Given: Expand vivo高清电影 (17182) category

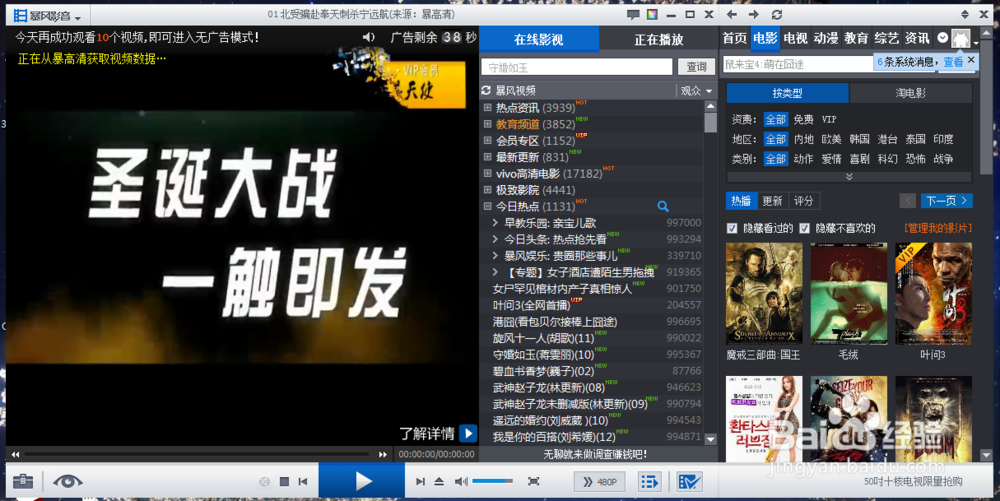Looking at the screenshot, I should pos(488,173).
